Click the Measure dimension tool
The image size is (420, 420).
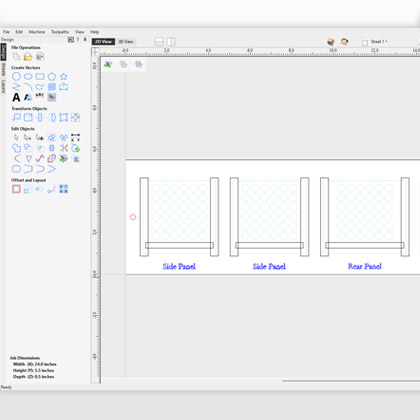pos(76,137)
